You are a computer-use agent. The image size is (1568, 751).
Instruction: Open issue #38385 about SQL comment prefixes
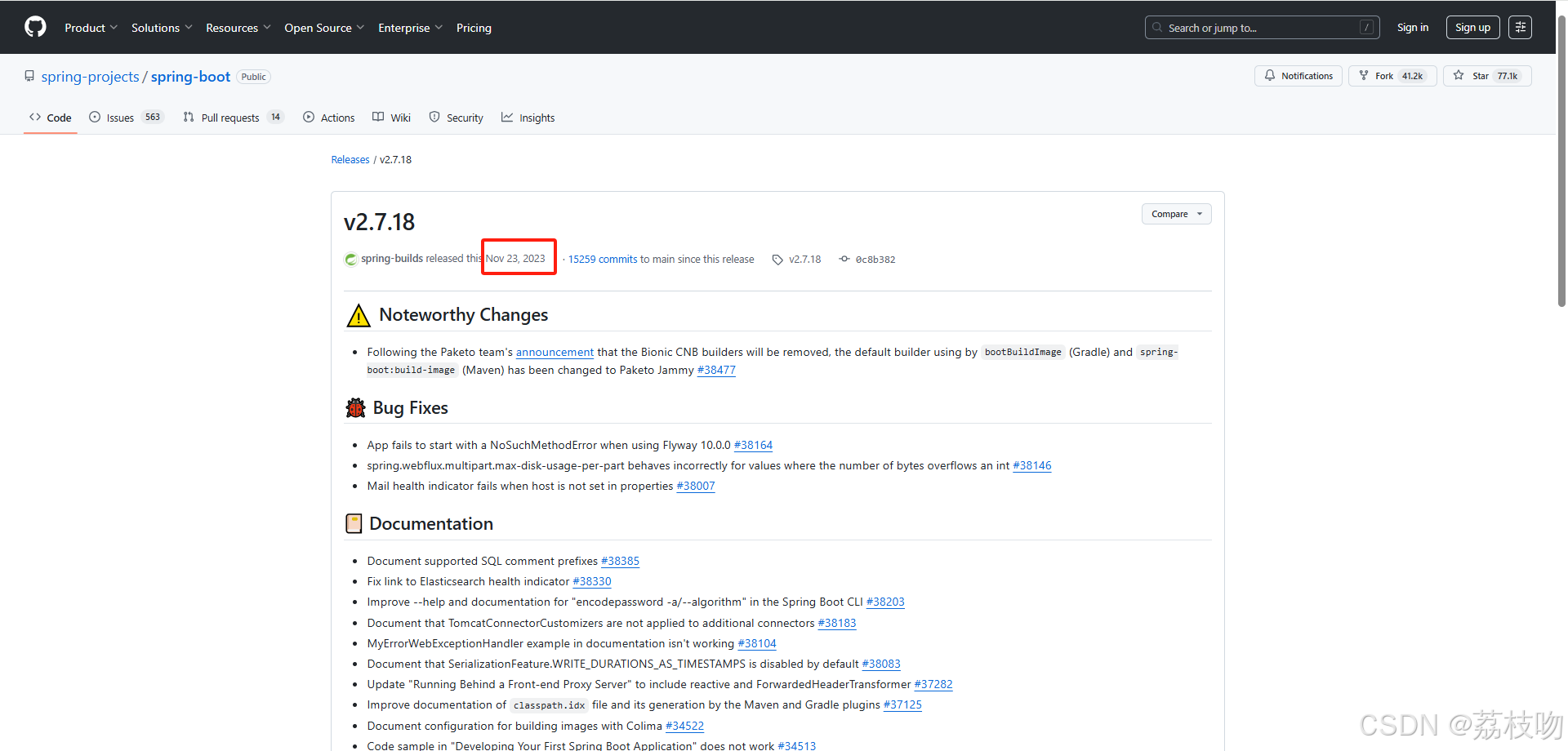click(620, 562)
